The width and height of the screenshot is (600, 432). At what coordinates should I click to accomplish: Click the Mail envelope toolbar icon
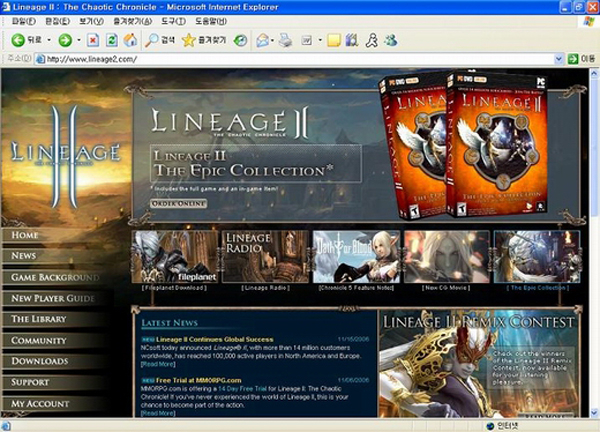[263, 40]
